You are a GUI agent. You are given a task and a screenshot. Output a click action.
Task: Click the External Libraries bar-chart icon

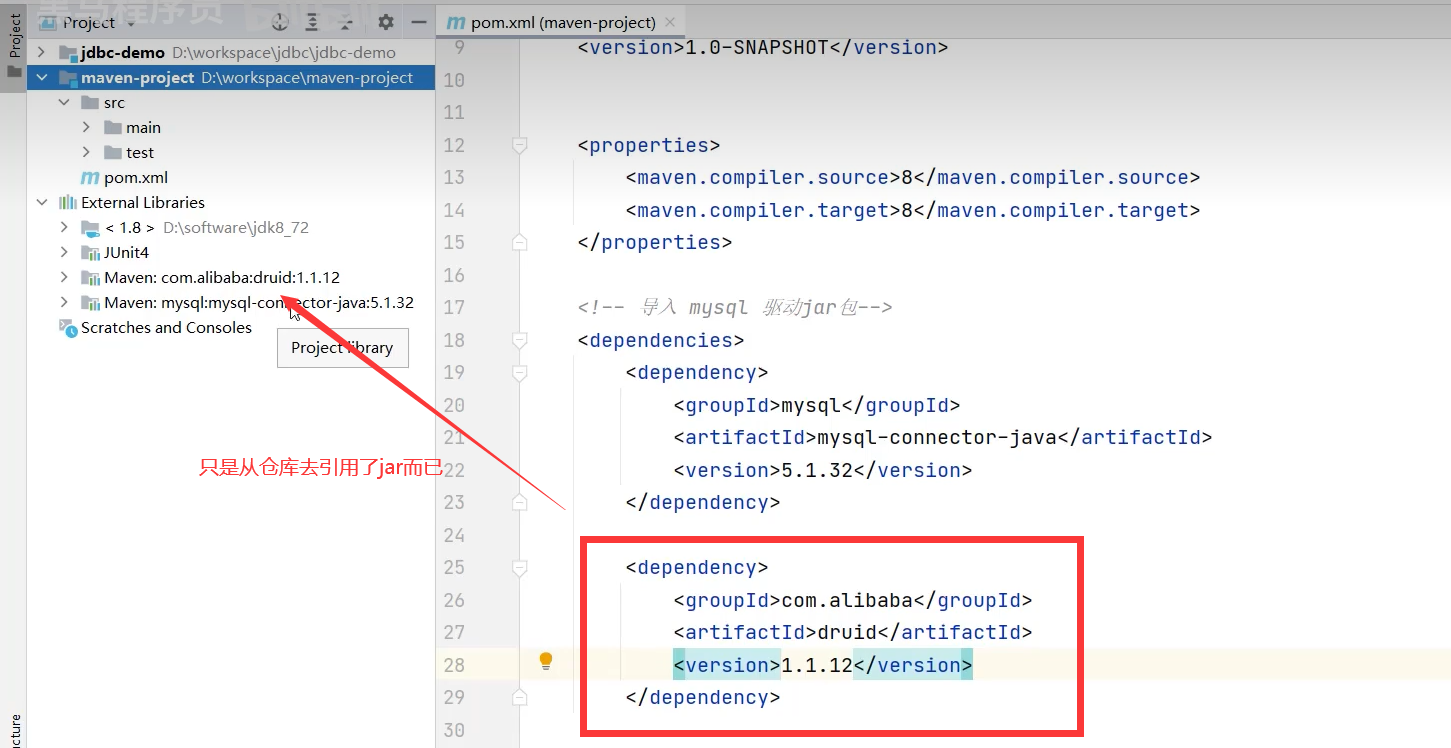click(68, 202)
